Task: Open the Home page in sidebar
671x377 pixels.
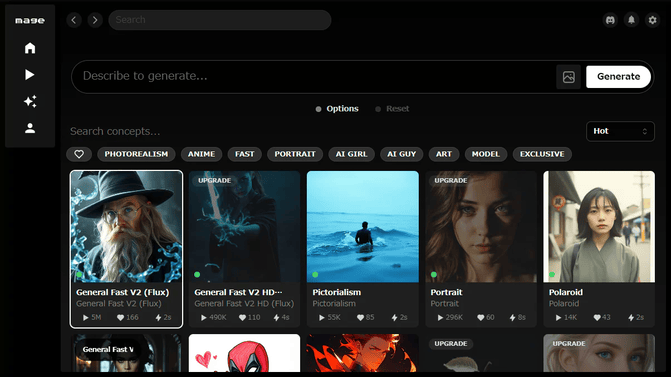Action: pos(30,48)
